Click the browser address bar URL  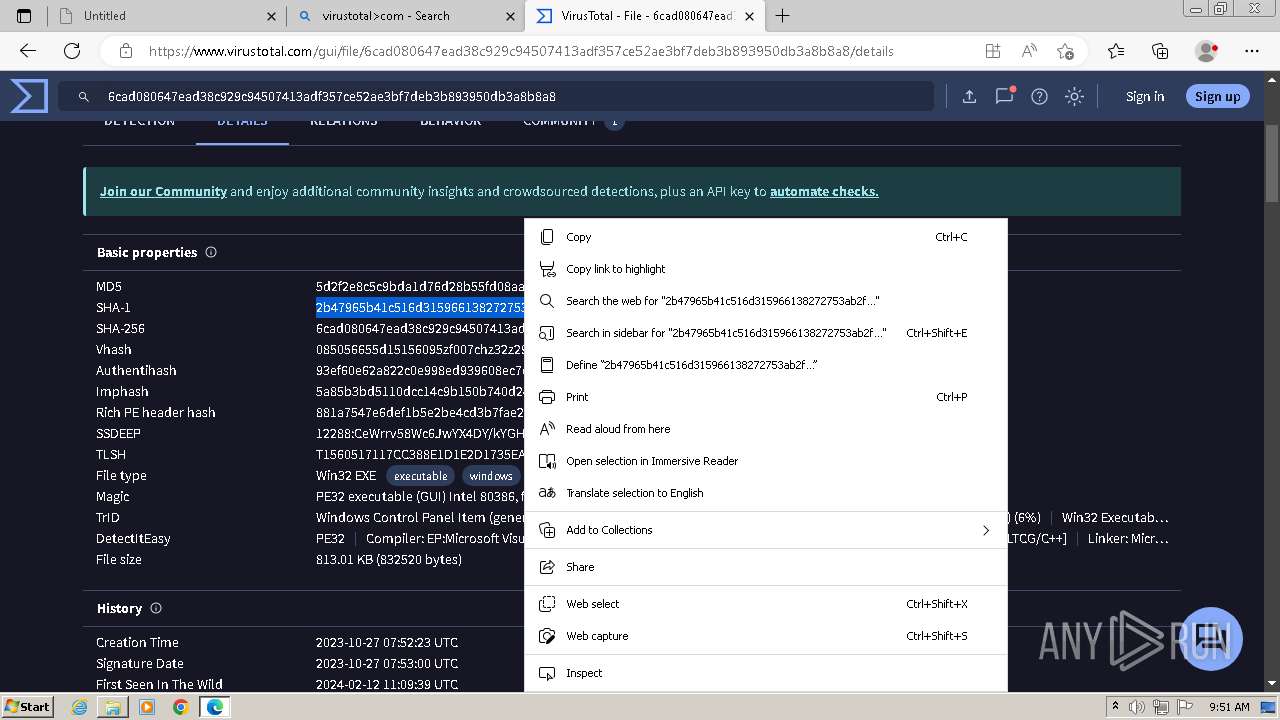pyautogui.click(x=521, y=51)
